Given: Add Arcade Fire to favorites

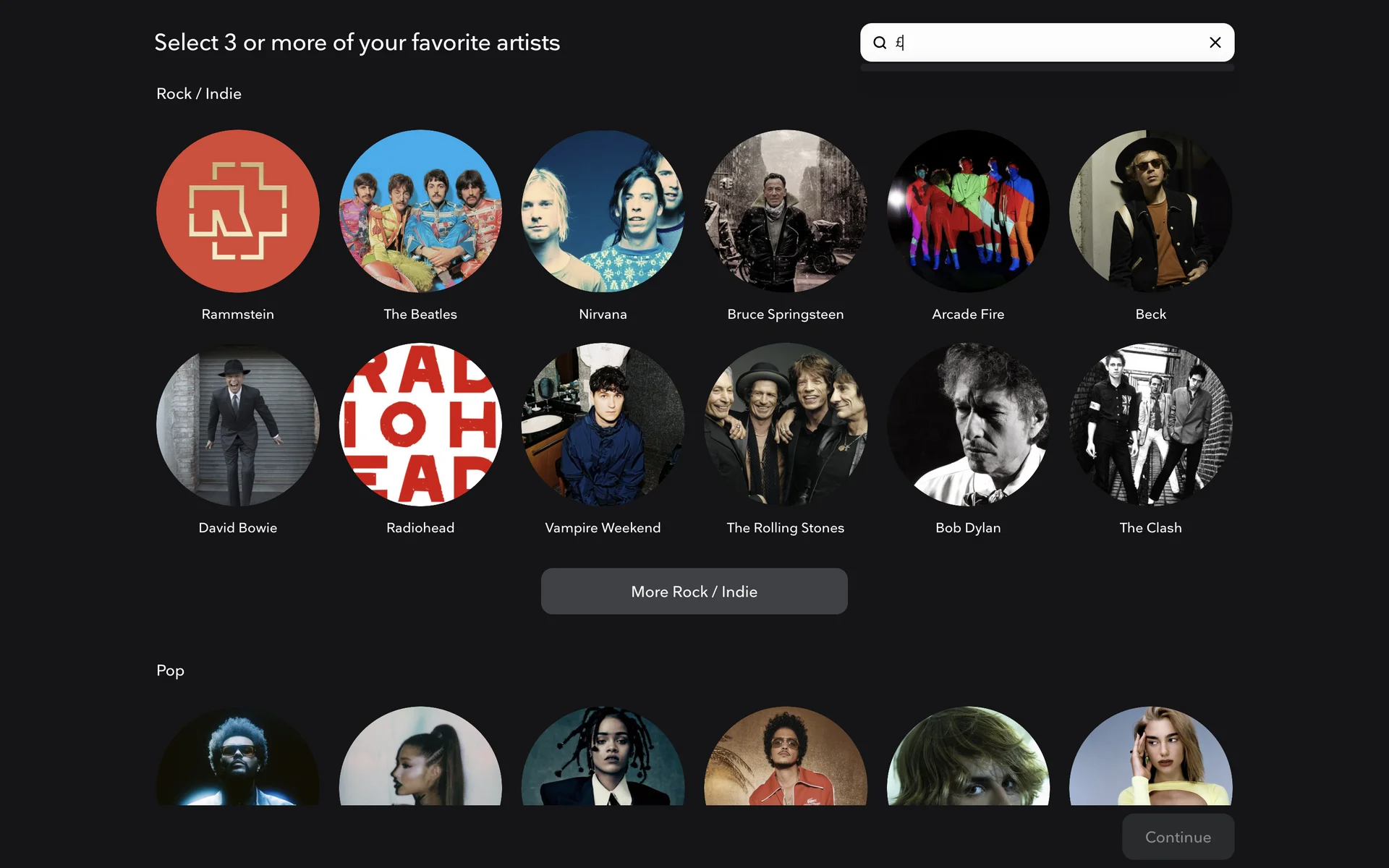Looking at the screenshot, I should [x=968, y=211].
